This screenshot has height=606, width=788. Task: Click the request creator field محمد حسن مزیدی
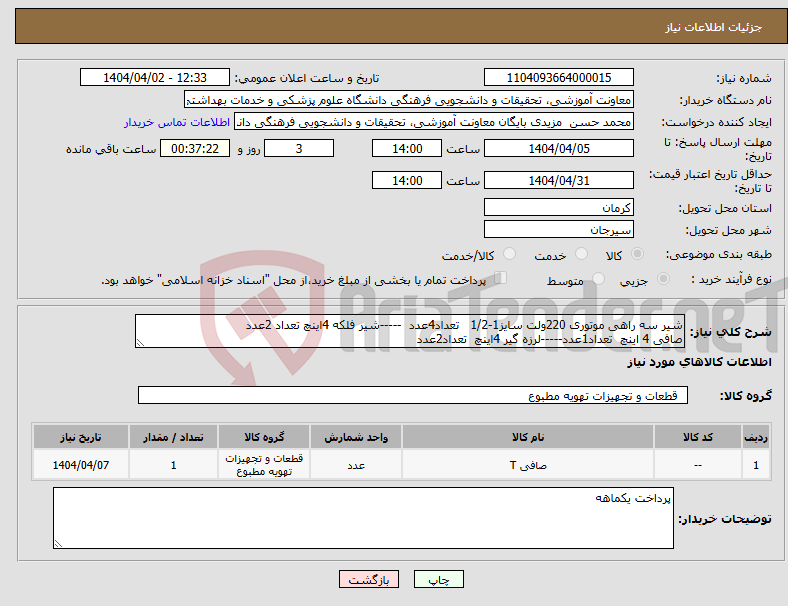tap(434, 122)
